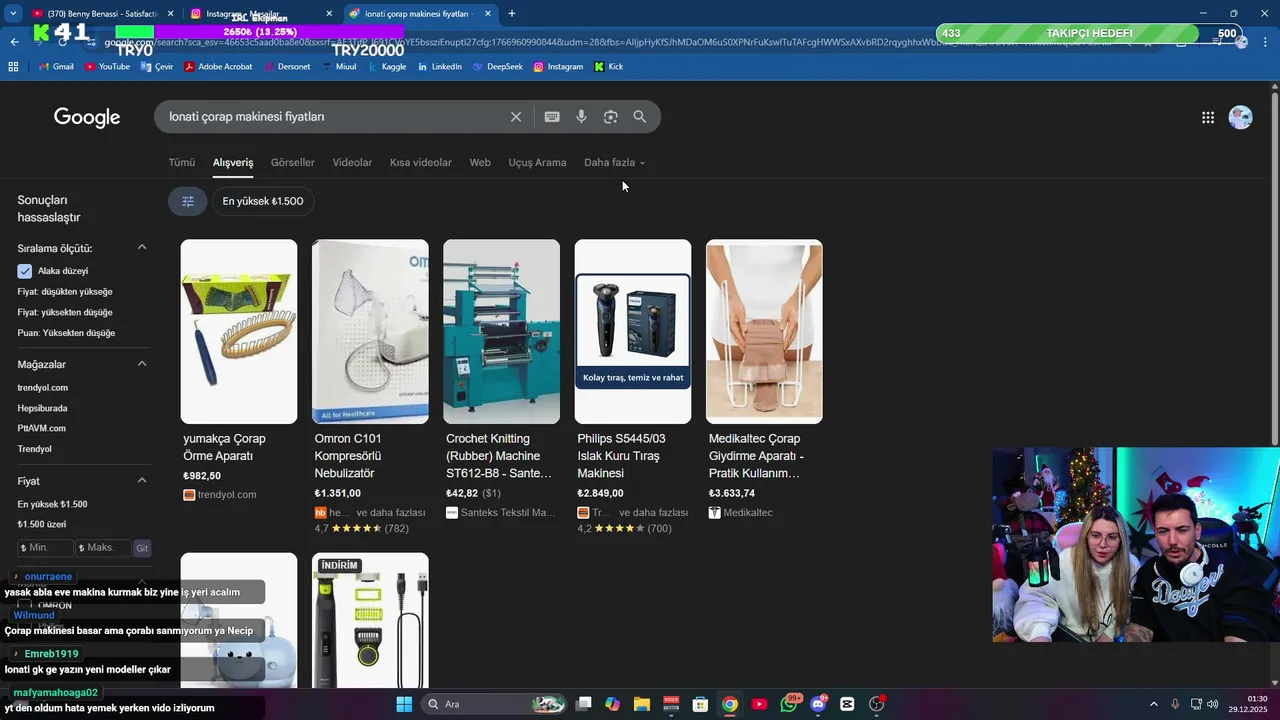Switch to the Görseller tab
This screenshot has width=1280, height=720.
pos(293,163)
